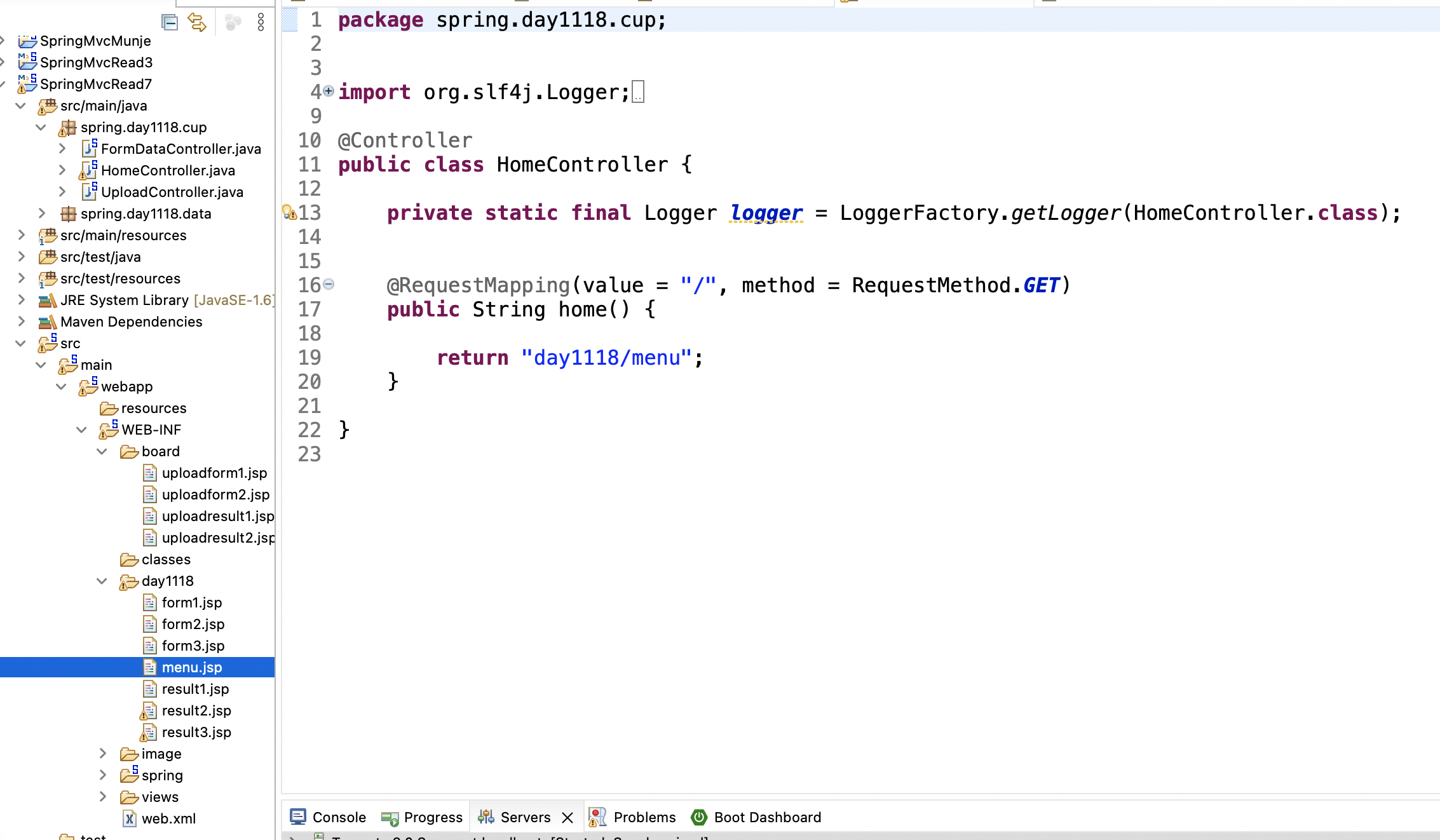
Task: Click Collapse All icon in Package Explorer
Action: [x=170, y=23]
